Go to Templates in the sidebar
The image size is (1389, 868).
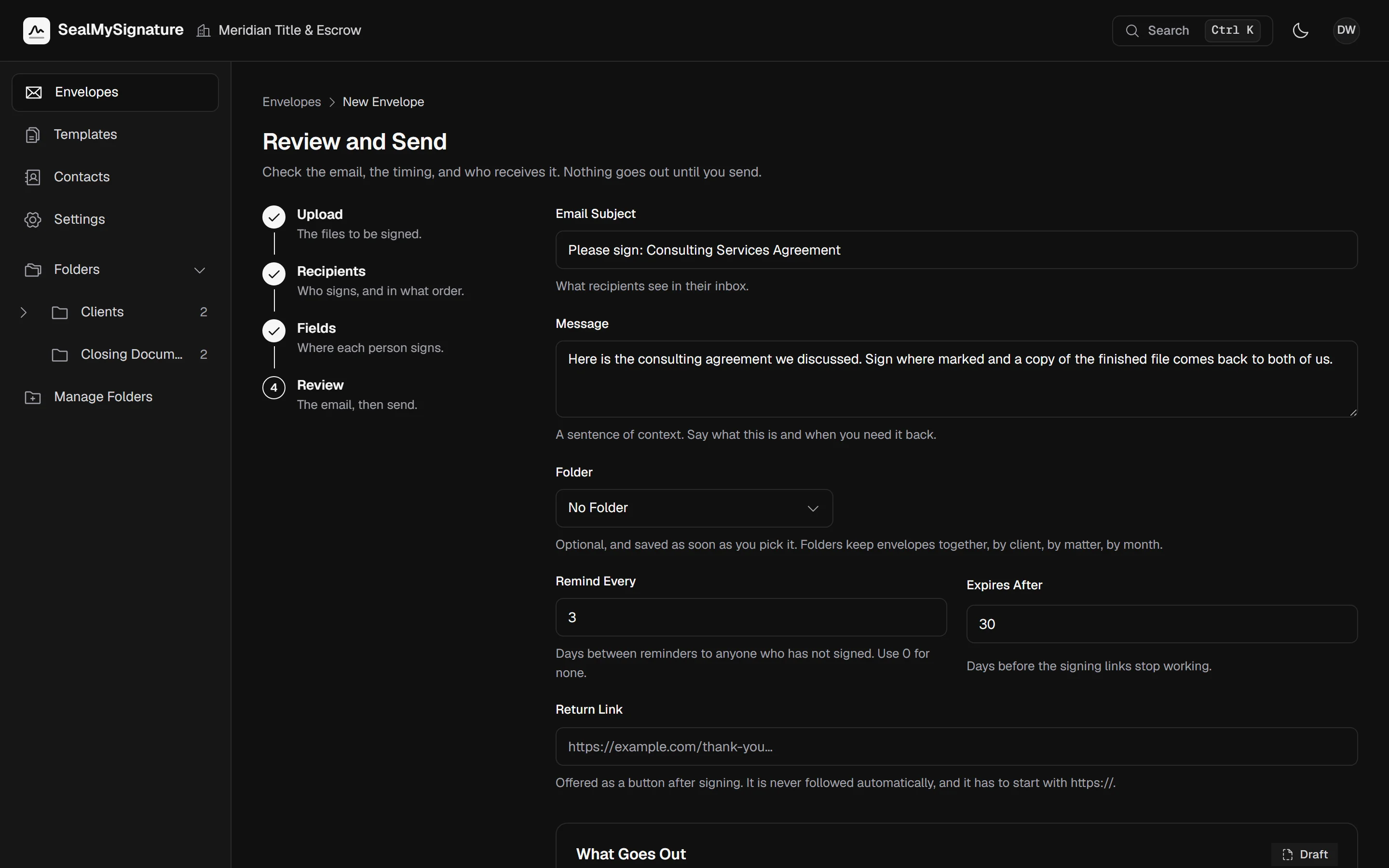pyautogui.click(x=115, y=135)
